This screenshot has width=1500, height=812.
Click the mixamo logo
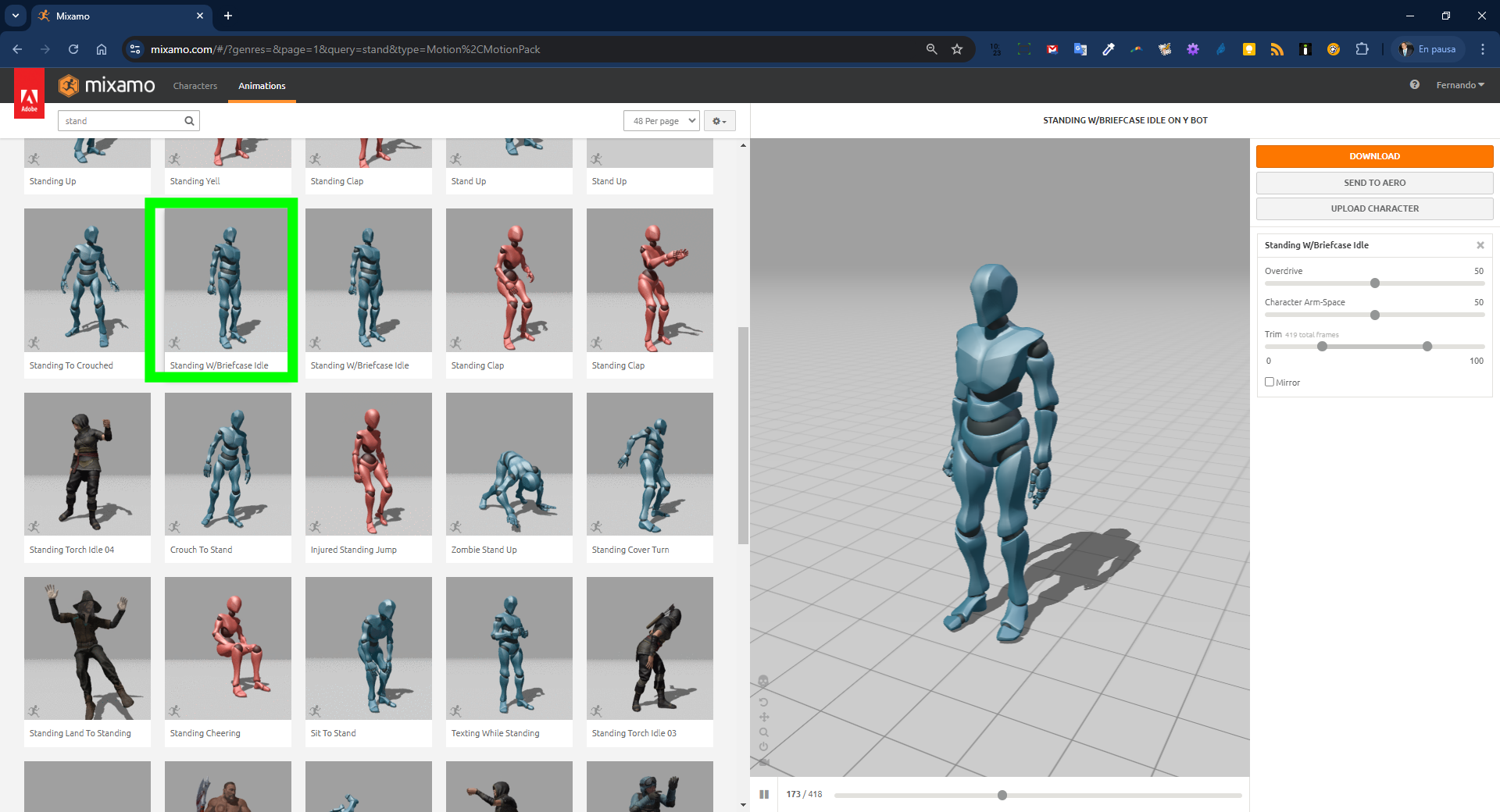107,85
